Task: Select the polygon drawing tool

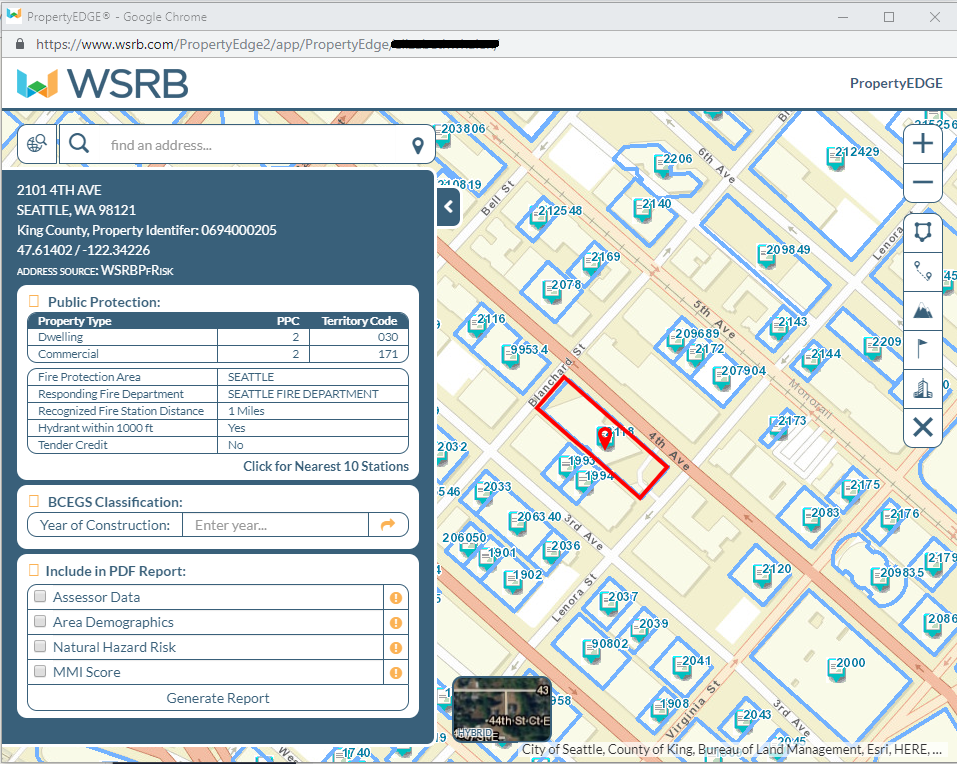Action: [922, 232]
